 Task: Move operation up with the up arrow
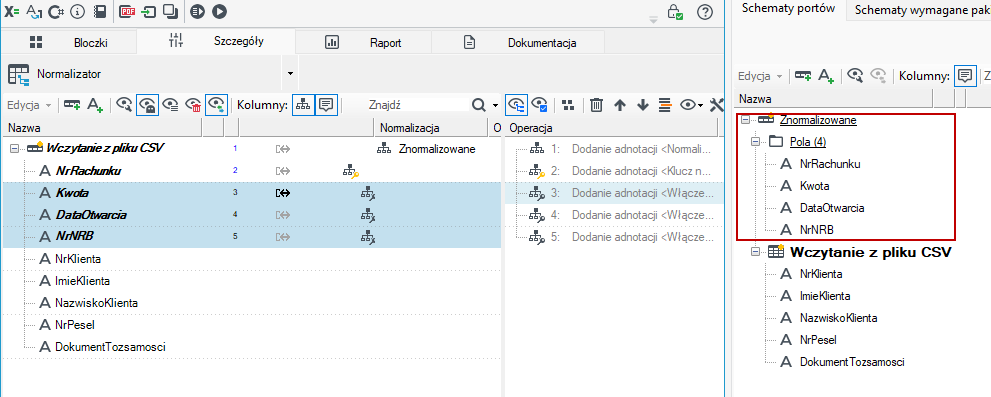point(619,105)
